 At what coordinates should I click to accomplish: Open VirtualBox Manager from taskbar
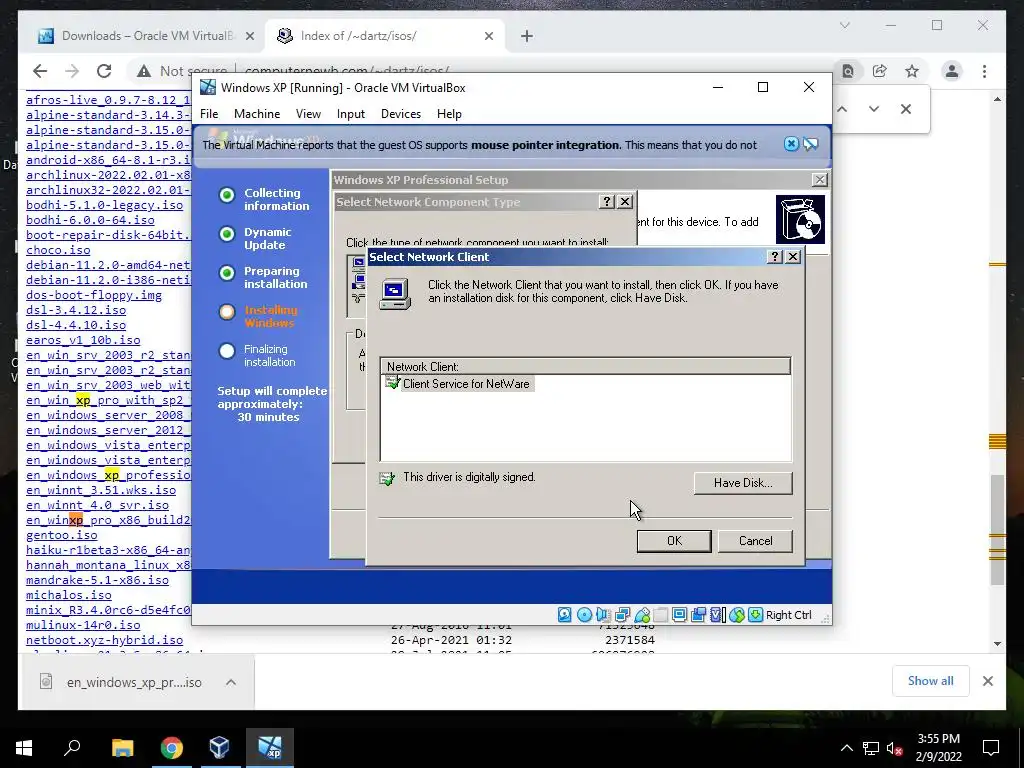point(219,747)
